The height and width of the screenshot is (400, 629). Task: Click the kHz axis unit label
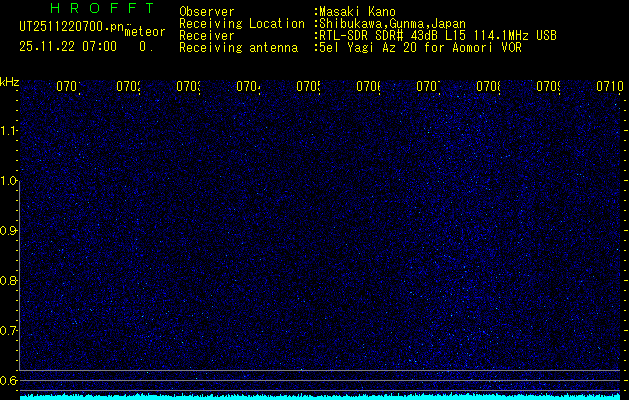9,83
